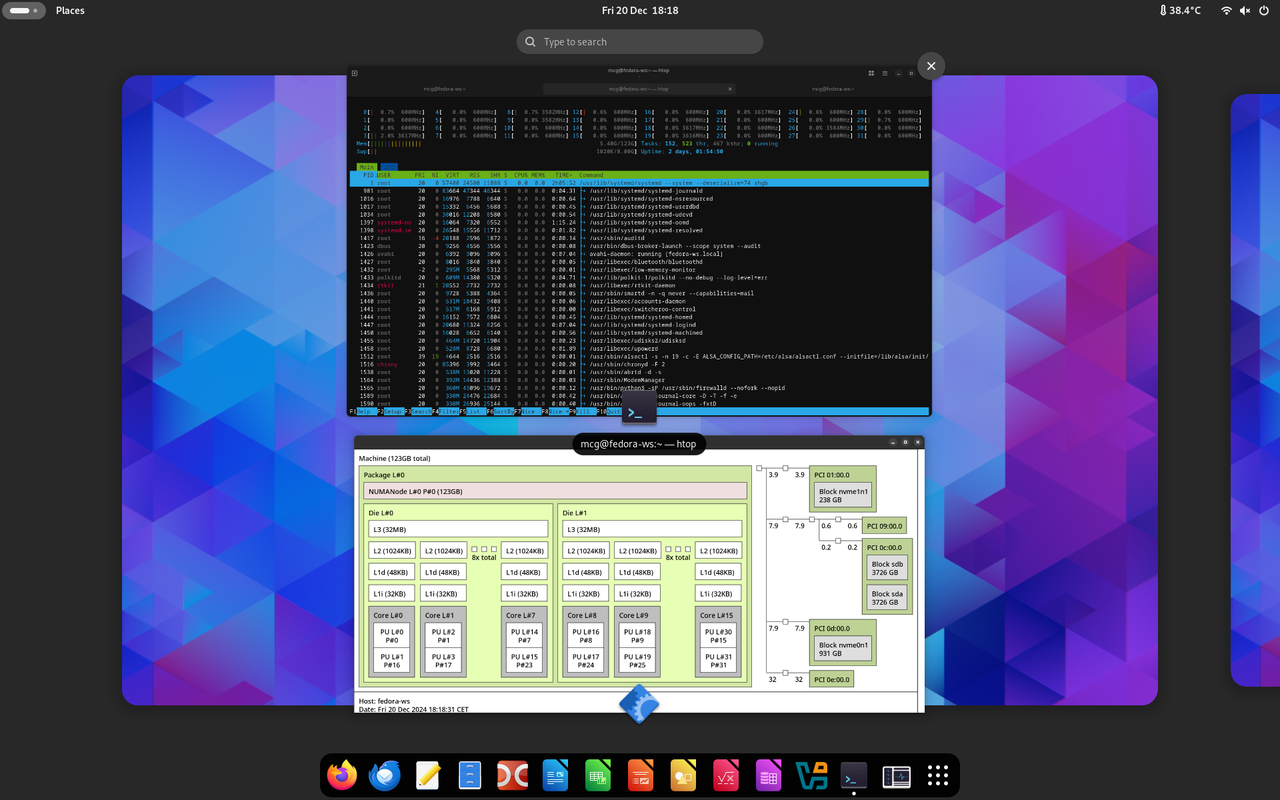Focus the Type to search field

[x=640, y=42]
